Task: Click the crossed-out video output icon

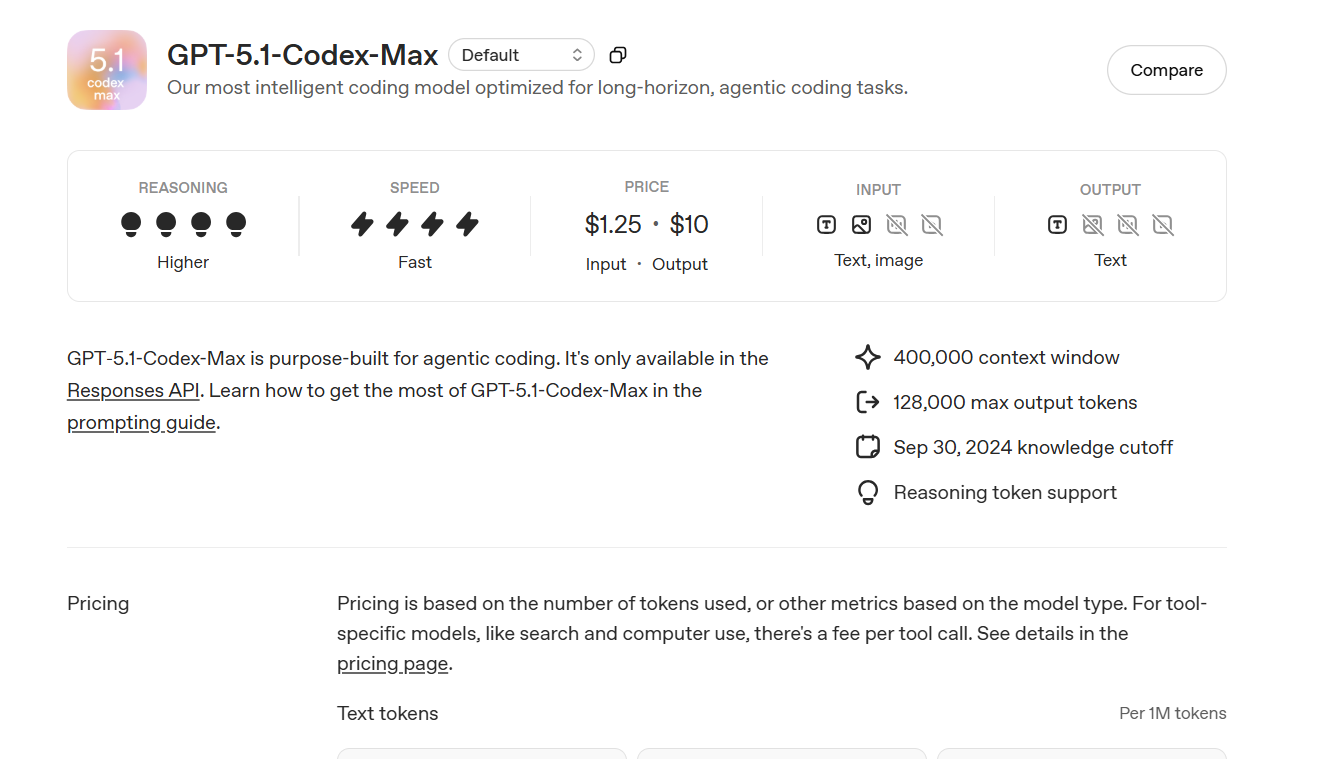Action: tap(1163, 225)
